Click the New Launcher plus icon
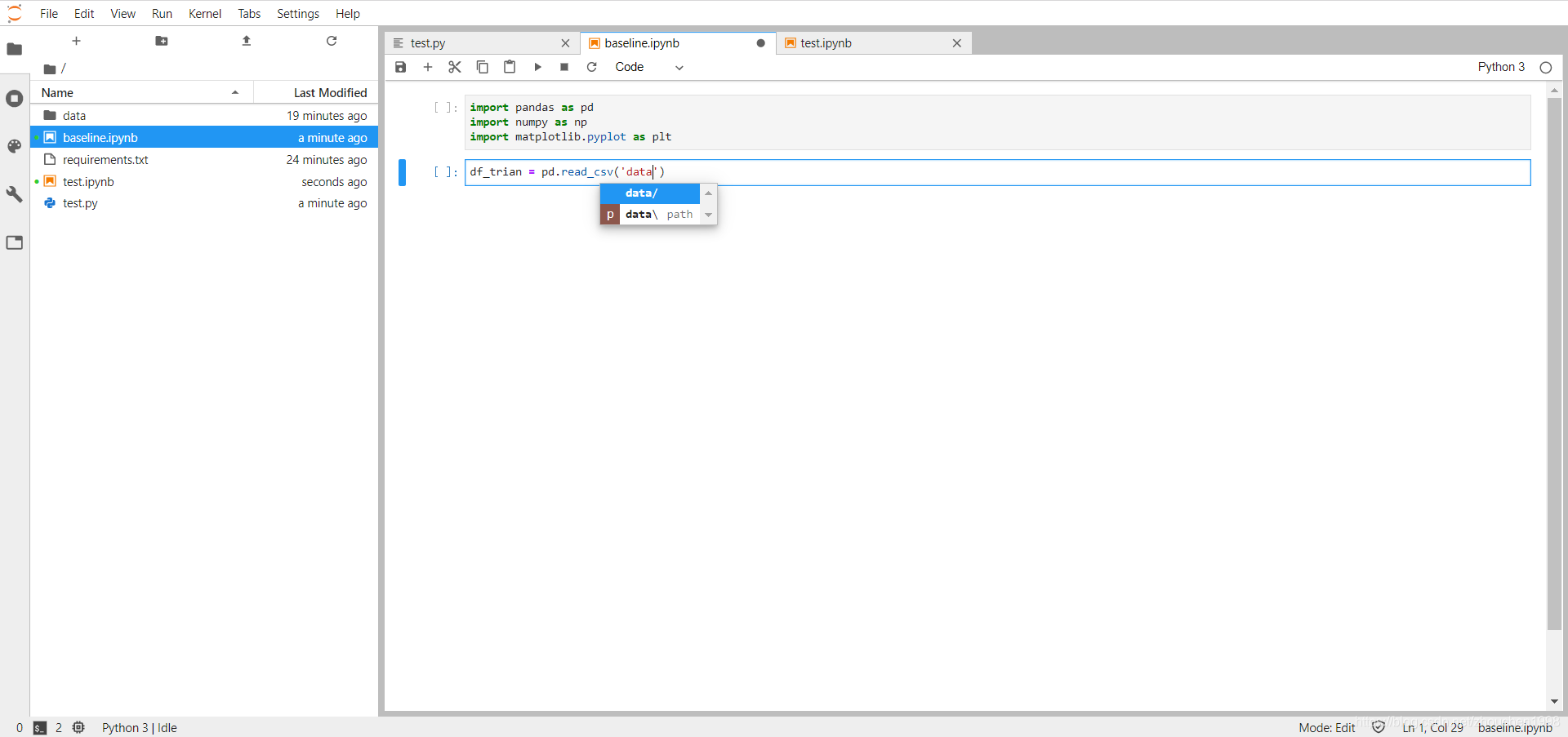1568x737 pixels. point(76,41)
